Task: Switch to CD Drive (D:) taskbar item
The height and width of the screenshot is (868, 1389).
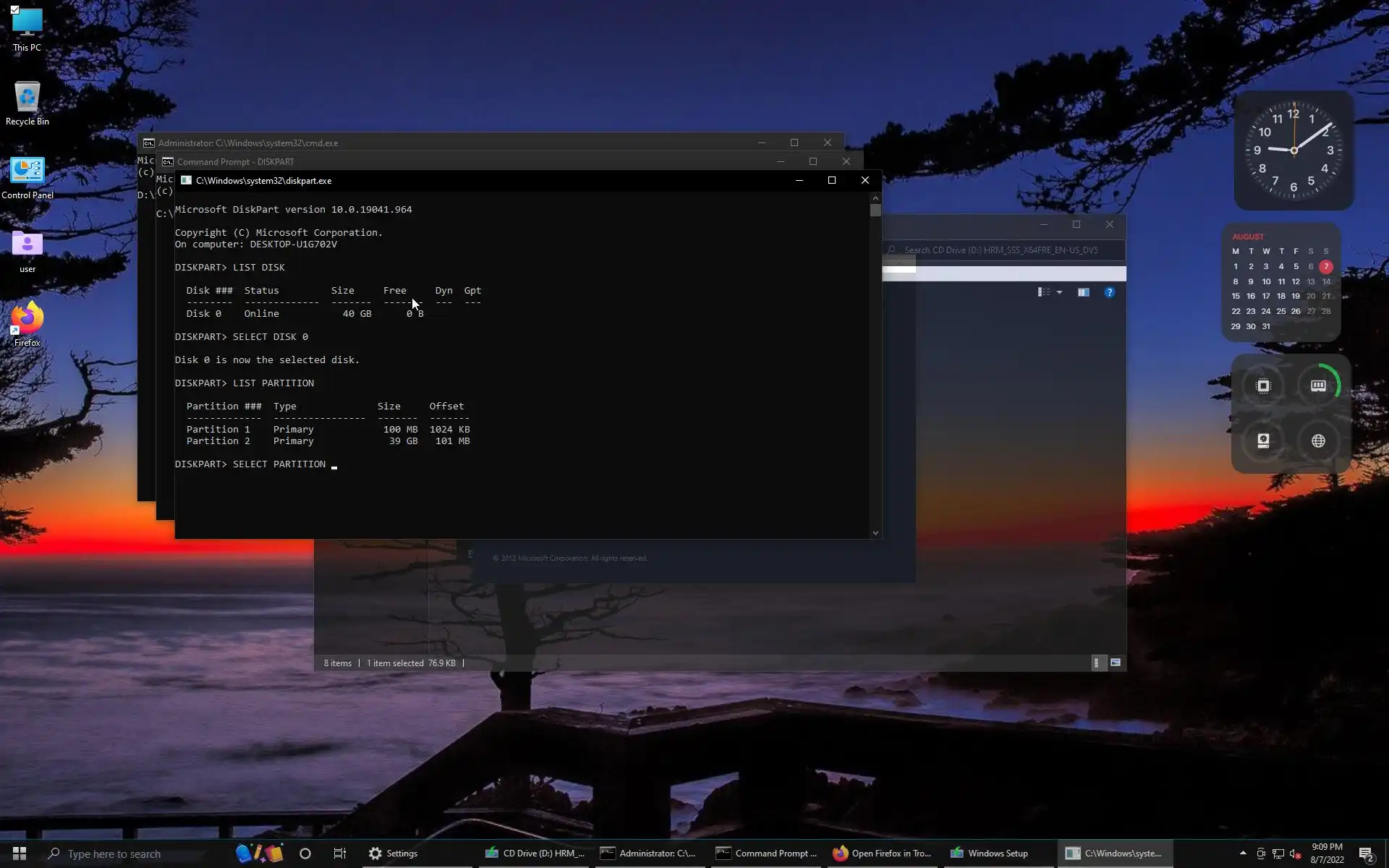Action: (x=535, y=854)
